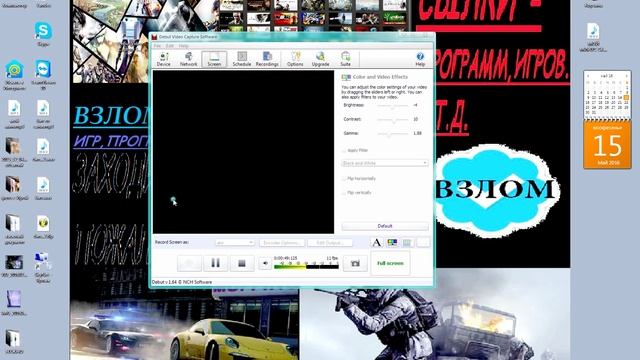Viewport: 640px width, 360px height.
Task: Click the Gamma slider
Action: click(393, 133)
